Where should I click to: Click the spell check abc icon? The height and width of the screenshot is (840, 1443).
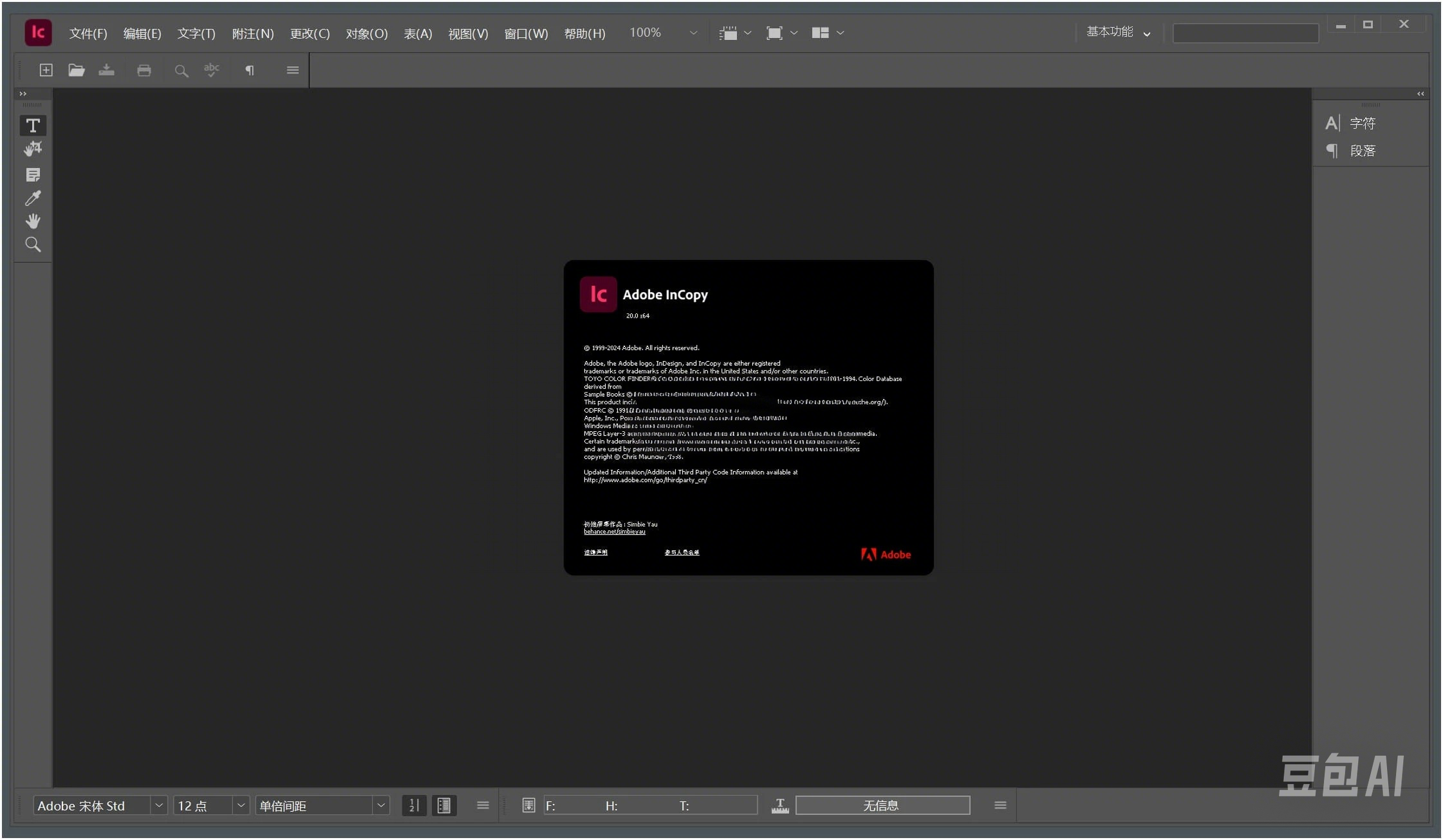click(211, 70)
